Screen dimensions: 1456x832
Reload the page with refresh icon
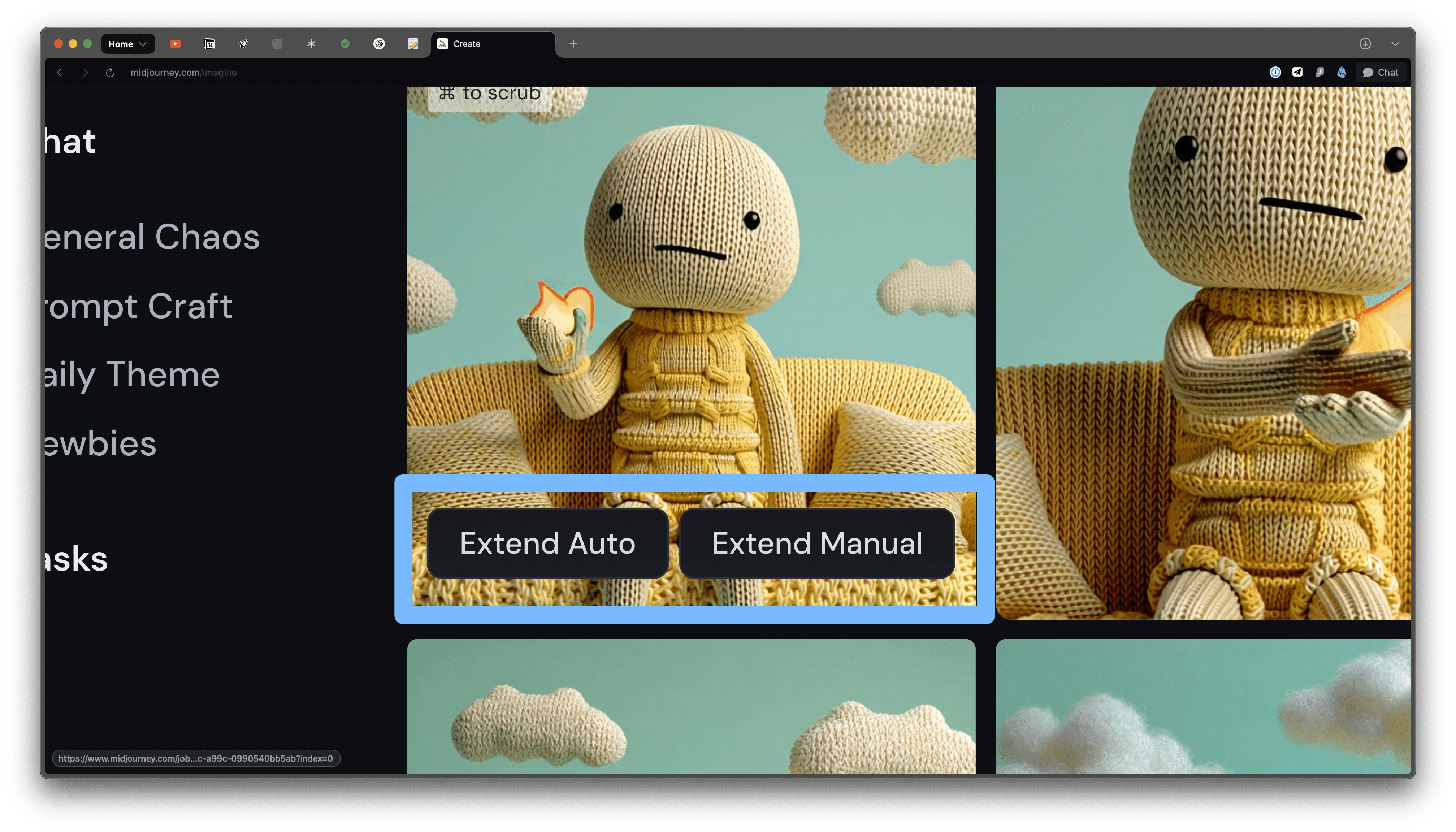click(110, 73)
